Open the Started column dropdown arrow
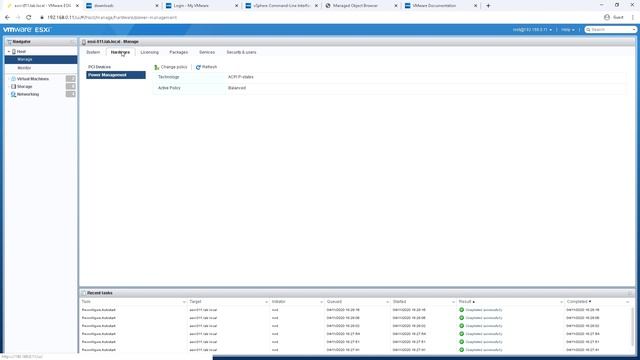 tap(453, 302)
